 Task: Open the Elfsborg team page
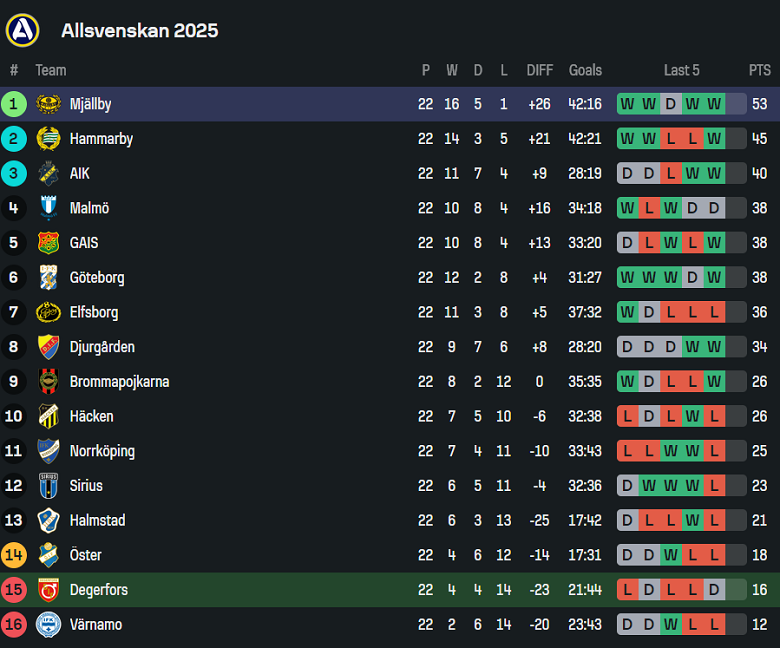(x=94, y=312)
